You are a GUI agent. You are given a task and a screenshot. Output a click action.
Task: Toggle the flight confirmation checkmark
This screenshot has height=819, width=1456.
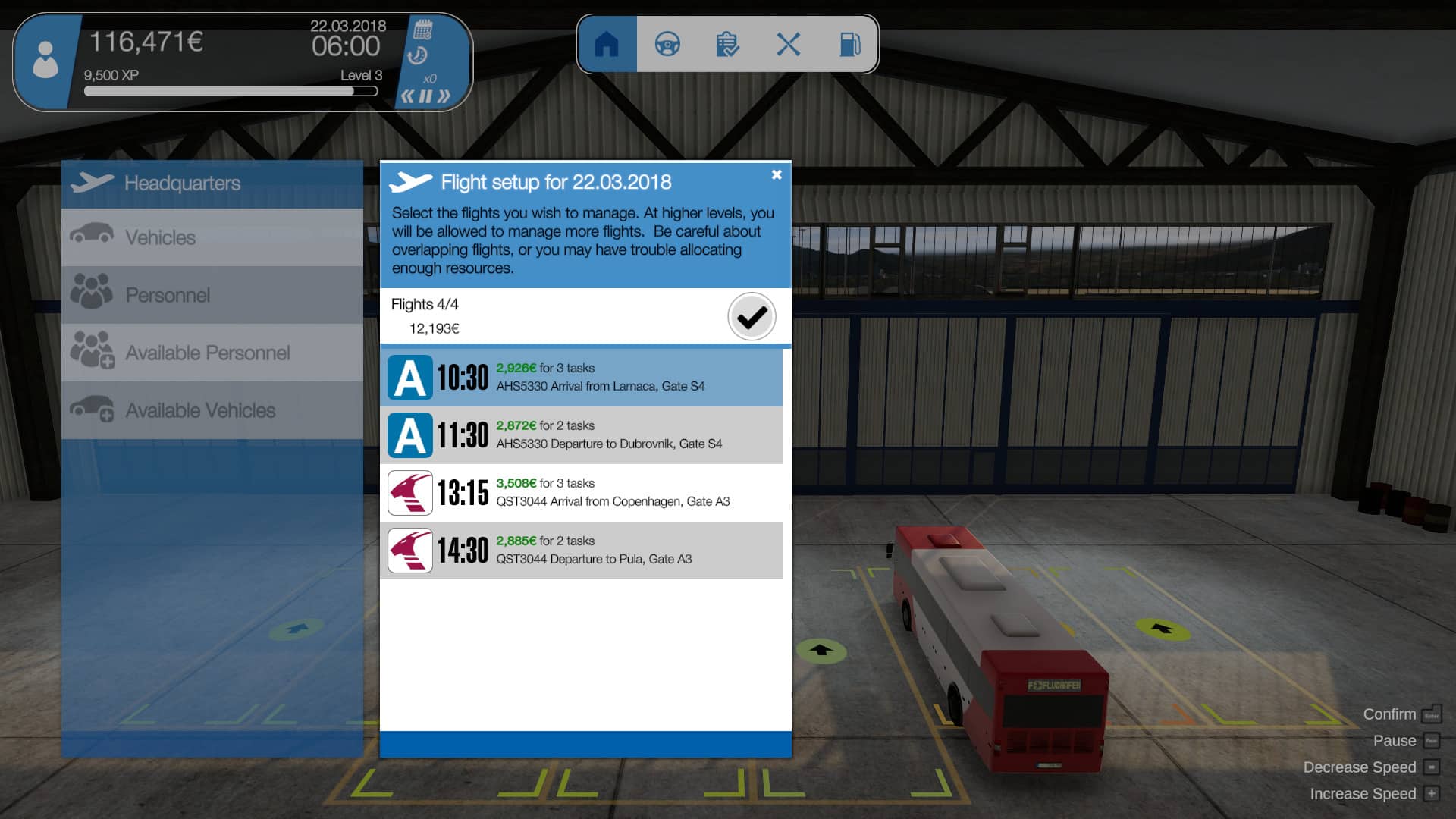[751, 317]
